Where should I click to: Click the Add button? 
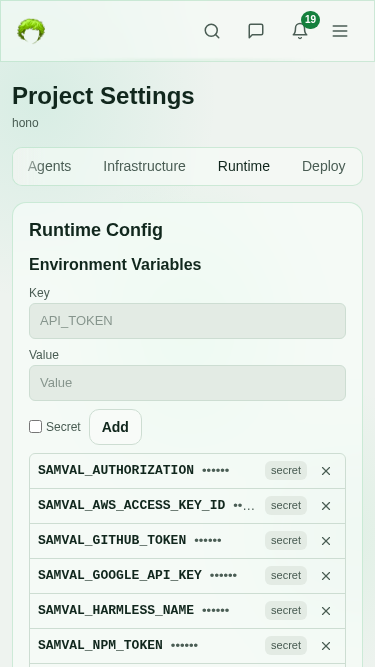coord(115,427)
